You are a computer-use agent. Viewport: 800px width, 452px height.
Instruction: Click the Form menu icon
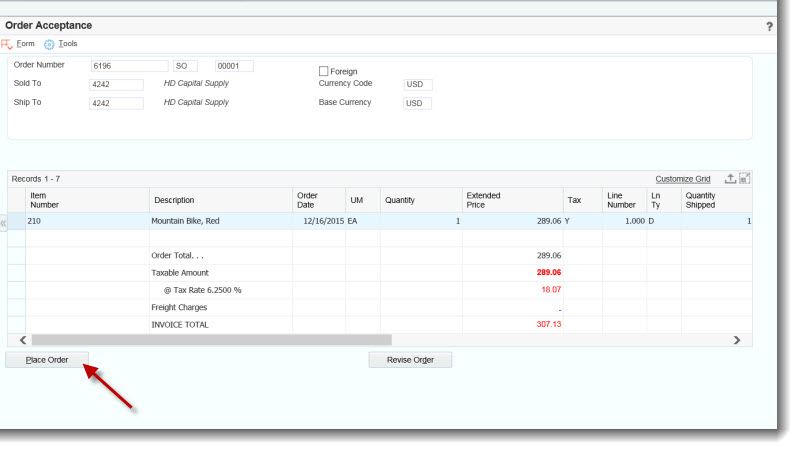click(x=7, y=44)
